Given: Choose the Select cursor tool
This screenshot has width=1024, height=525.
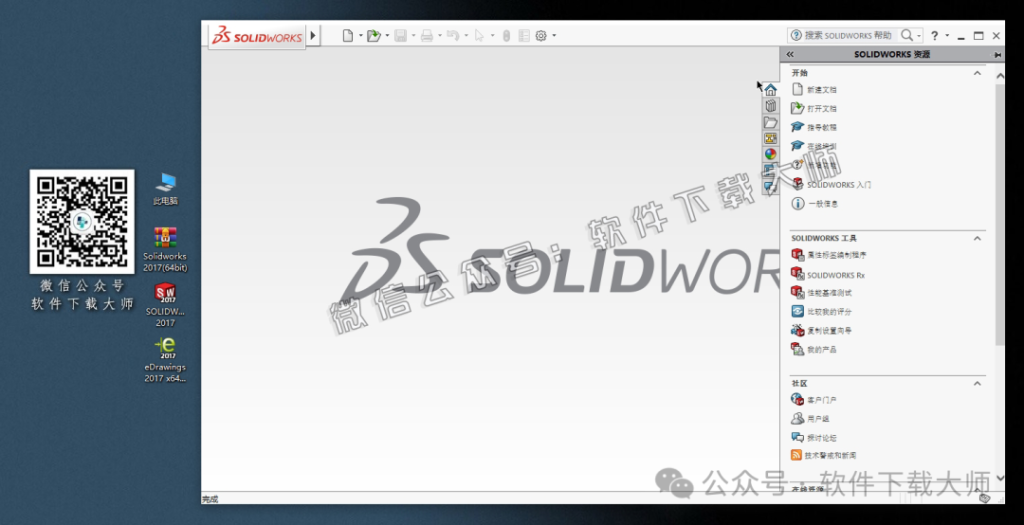Looking at the screenshot, I should 479,35.
